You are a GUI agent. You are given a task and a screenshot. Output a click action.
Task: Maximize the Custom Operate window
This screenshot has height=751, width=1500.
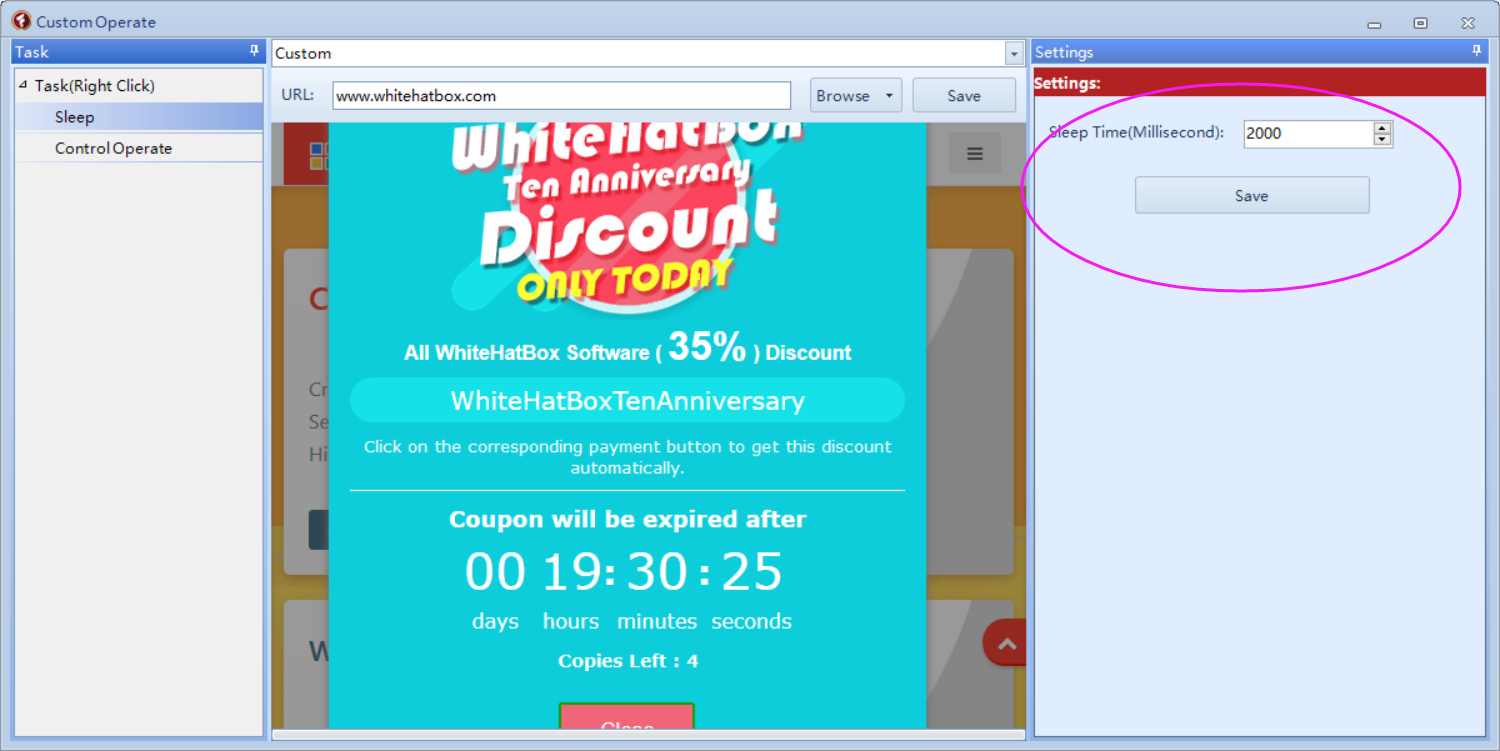1420,23
